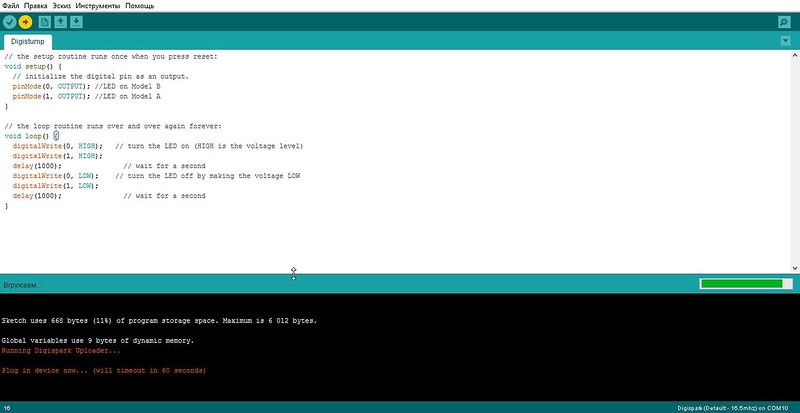Open the Эскиз menu

point(62,6)
